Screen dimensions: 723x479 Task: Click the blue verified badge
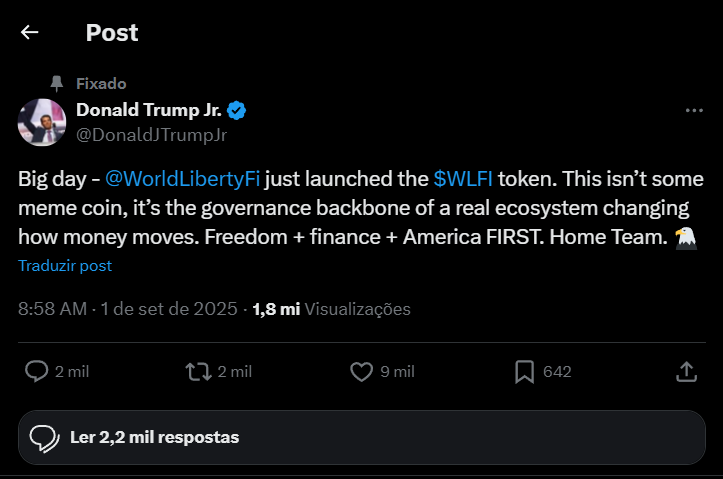(238, 110)
